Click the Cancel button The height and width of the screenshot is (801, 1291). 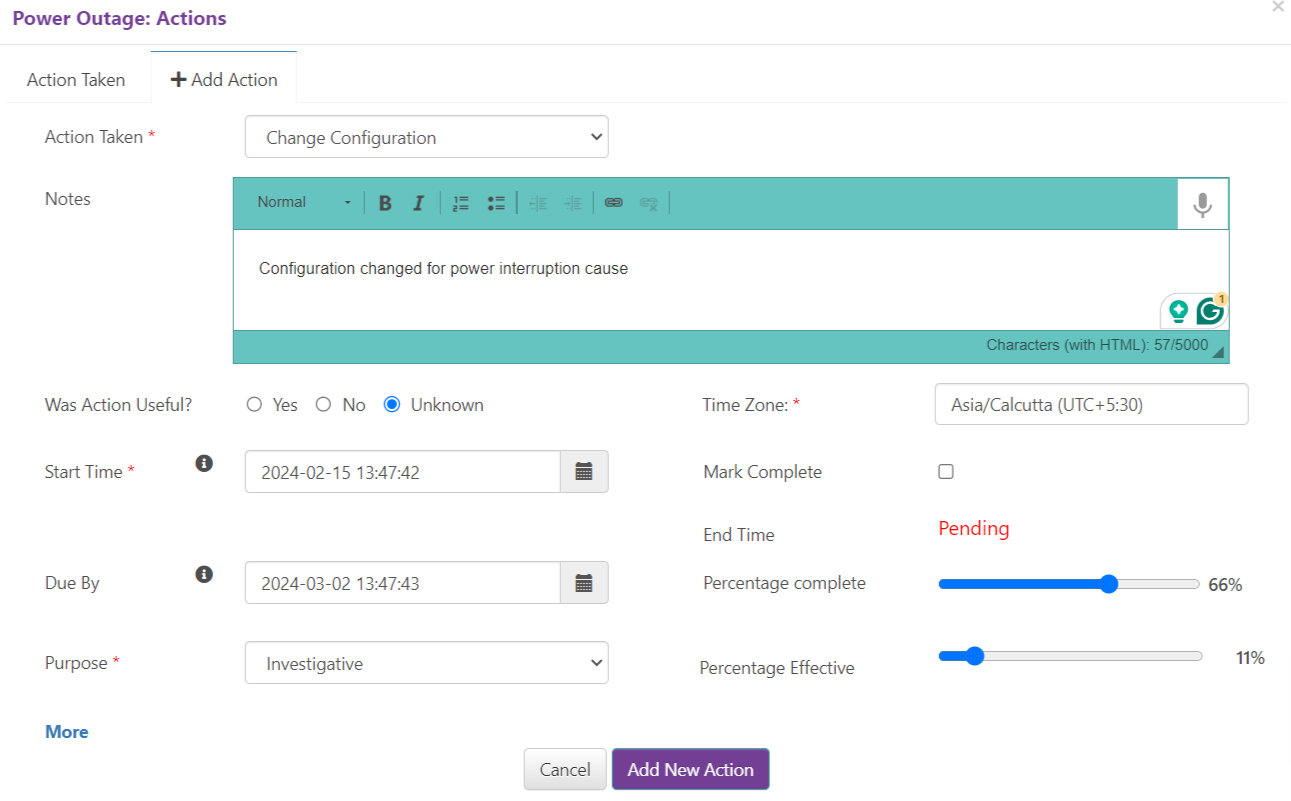click(565, 769)
